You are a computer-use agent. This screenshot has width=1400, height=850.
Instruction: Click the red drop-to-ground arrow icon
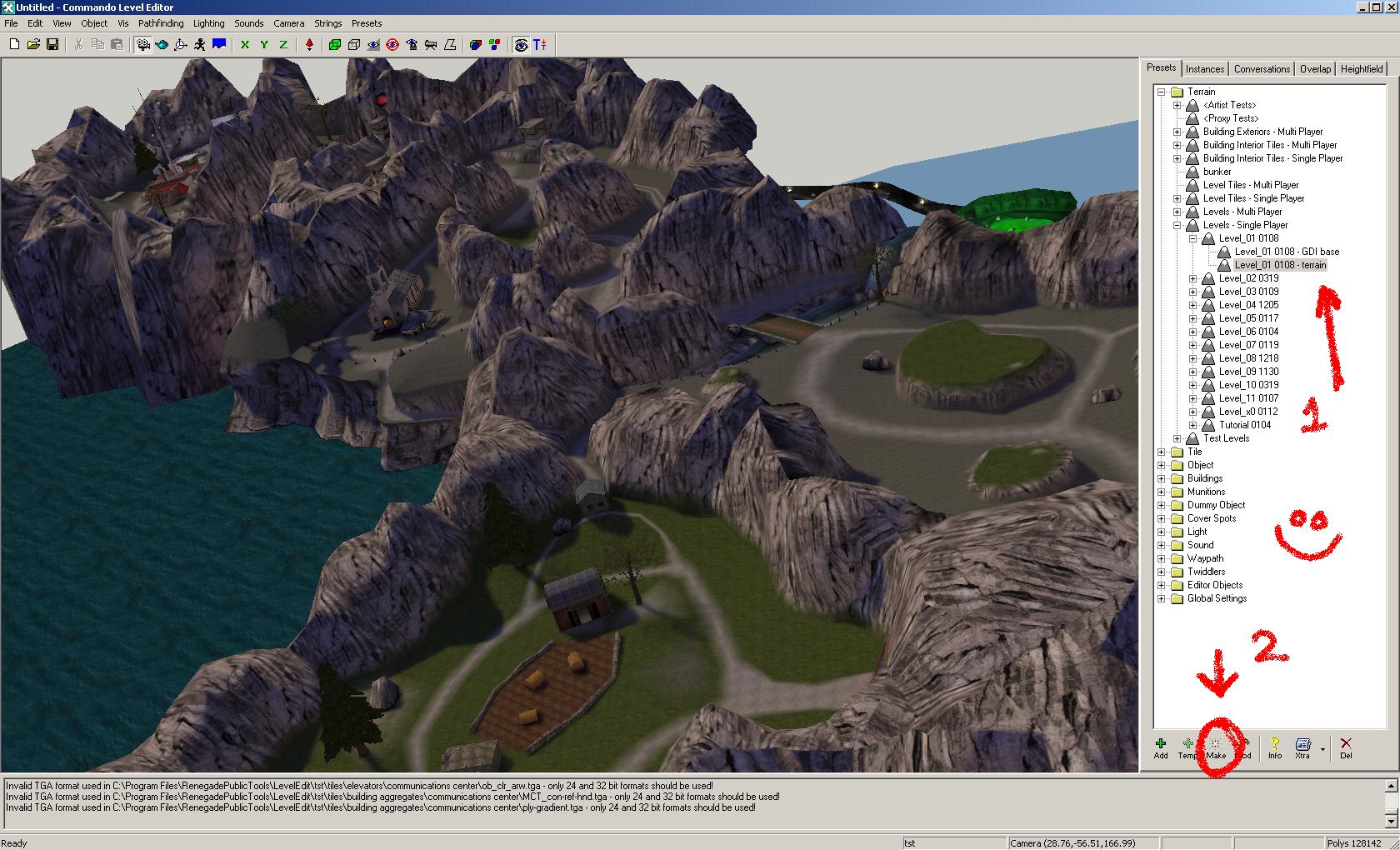point(309,45)
